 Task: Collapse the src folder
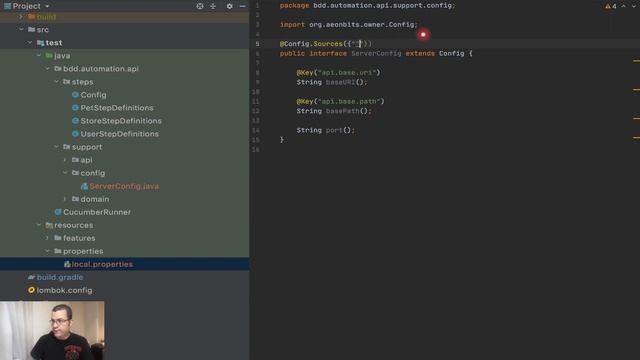tap(21, 29)
